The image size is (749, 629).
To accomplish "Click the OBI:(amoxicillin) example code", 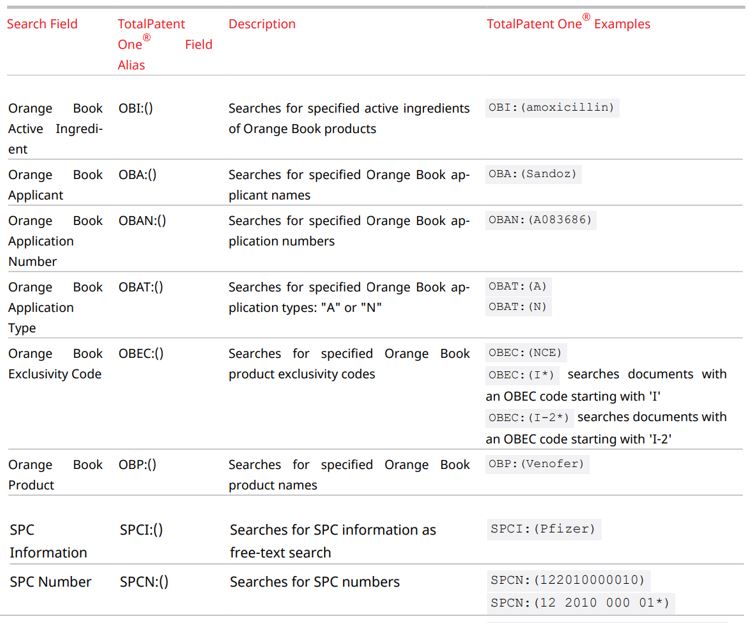I will pos(552,107).
